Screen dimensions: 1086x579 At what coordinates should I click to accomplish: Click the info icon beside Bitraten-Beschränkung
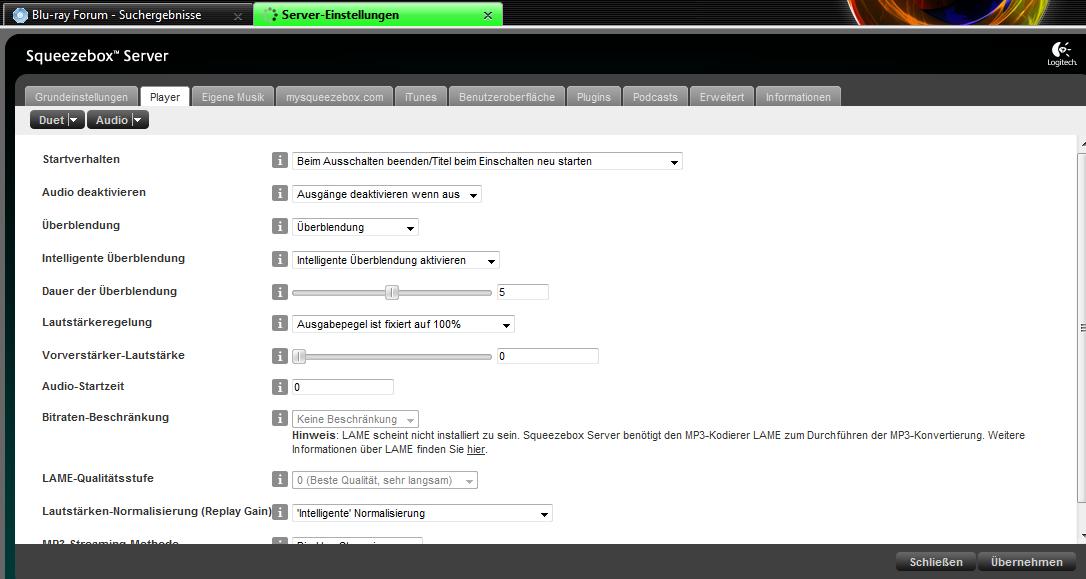280,419
